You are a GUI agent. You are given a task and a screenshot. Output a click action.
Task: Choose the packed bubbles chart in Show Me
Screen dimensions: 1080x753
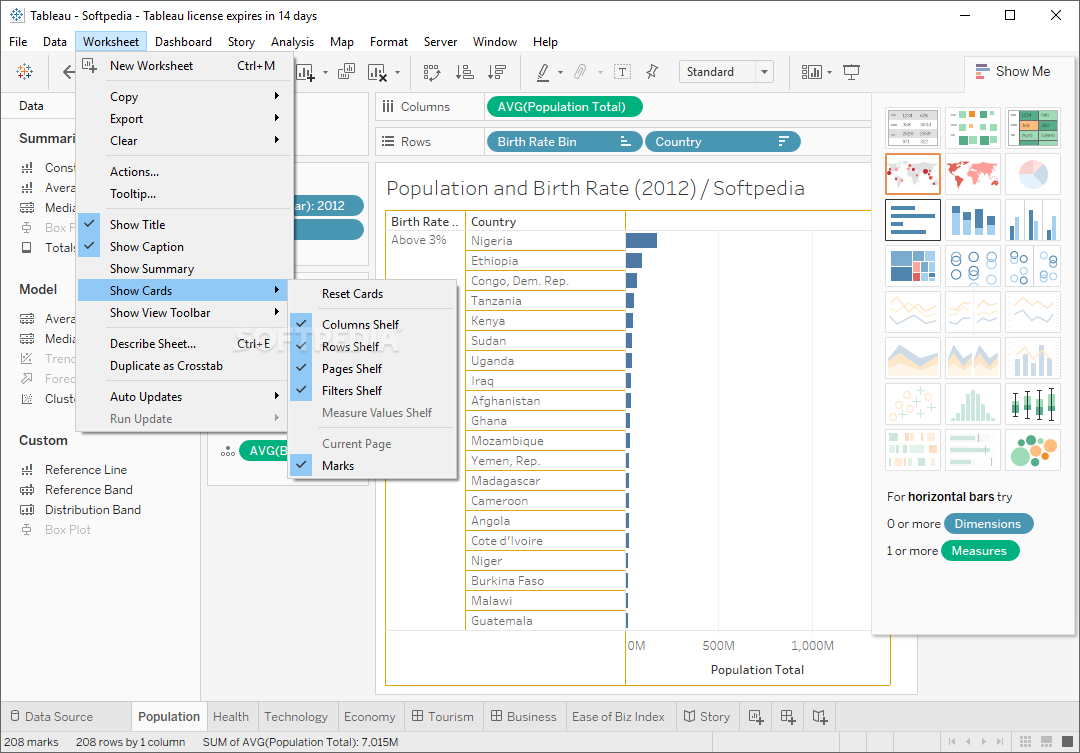point(1033,450)
